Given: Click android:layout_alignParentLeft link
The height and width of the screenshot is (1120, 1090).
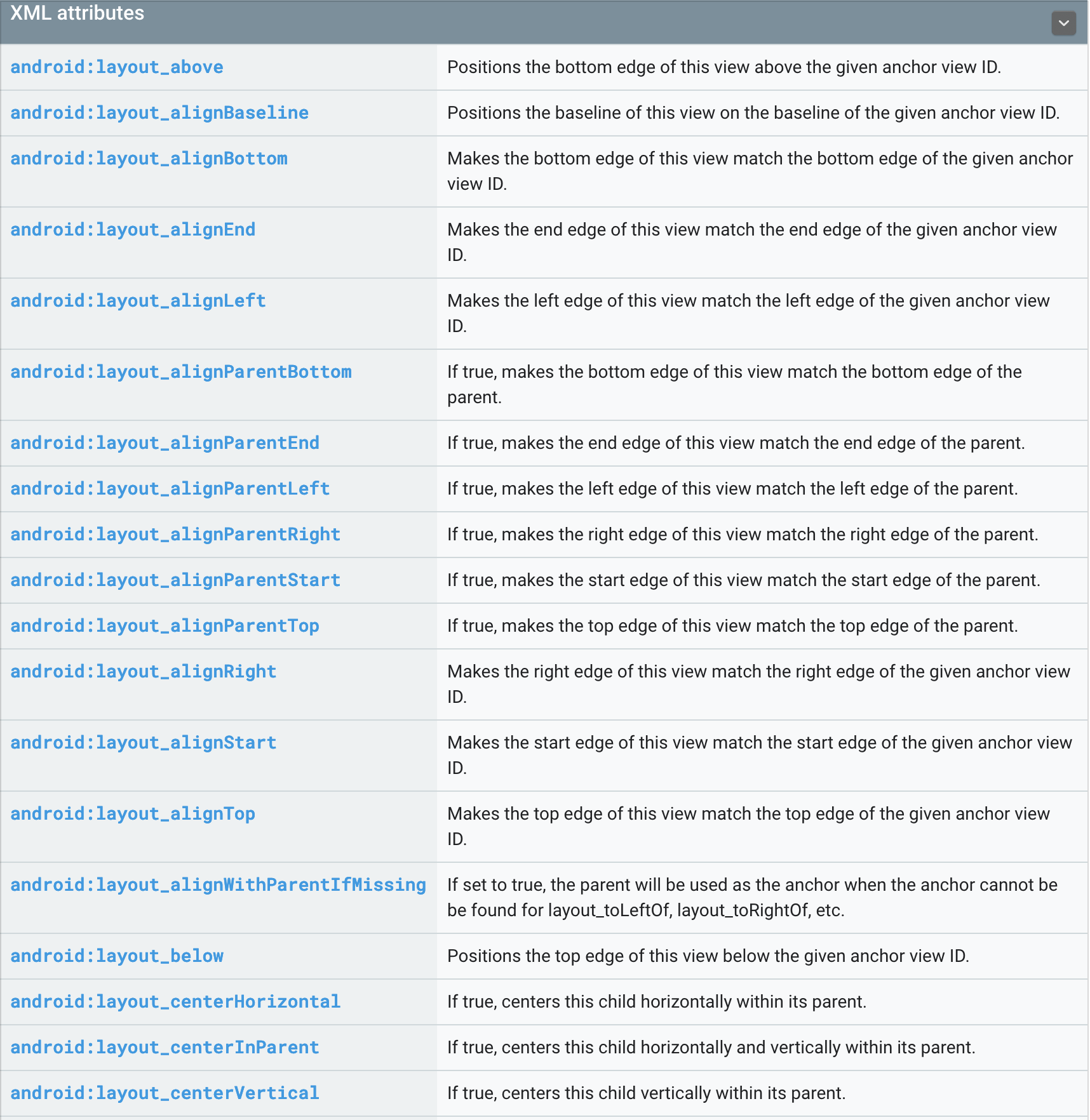Looking at the screenshot, I should click(170, 489).
